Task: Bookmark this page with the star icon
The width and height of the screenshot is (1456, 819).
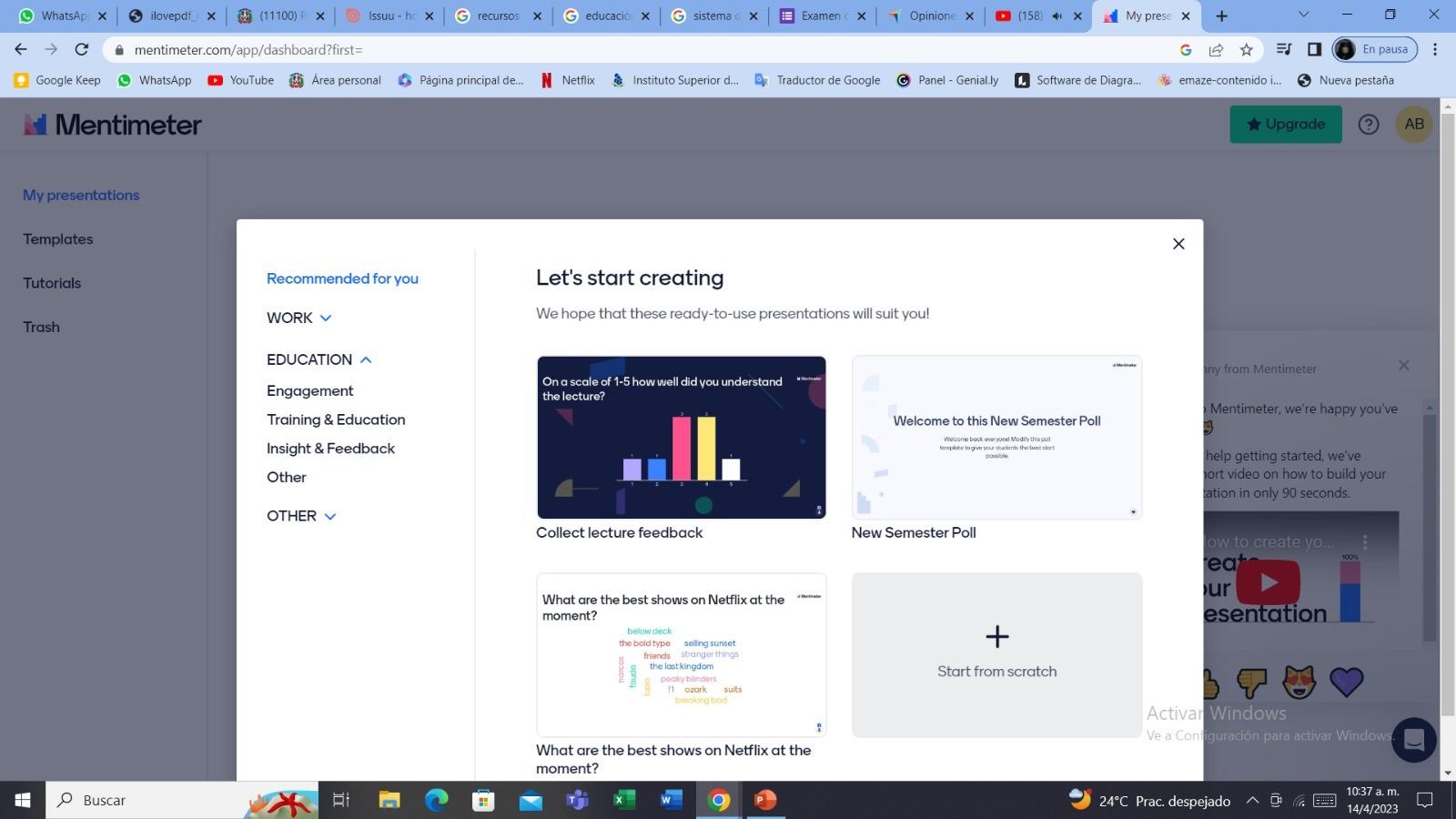Action: pos(1247,50)
